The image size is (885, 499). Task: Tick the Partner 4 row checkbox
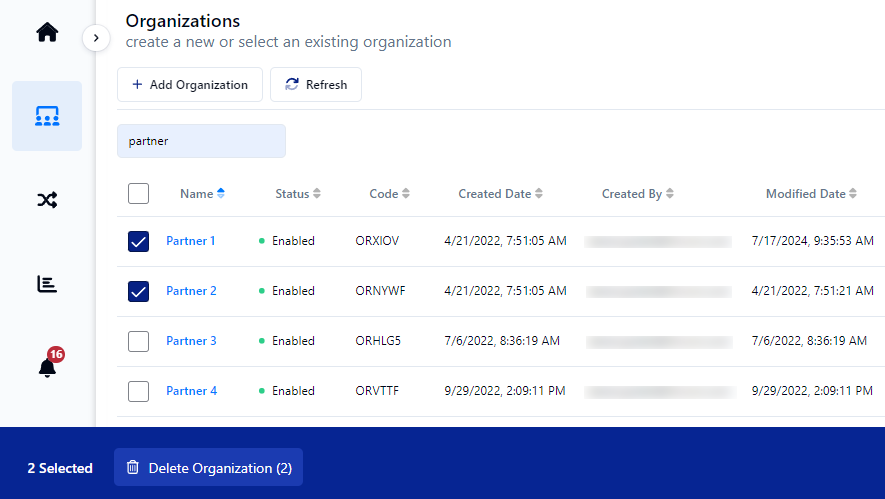139,391
